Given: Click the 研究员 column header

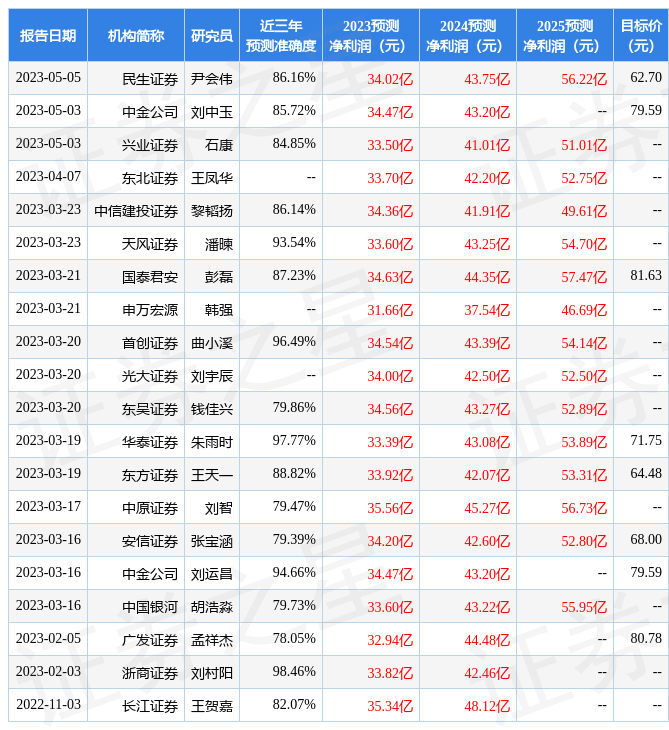Looking at the screenshot, I should coord(212,35).
